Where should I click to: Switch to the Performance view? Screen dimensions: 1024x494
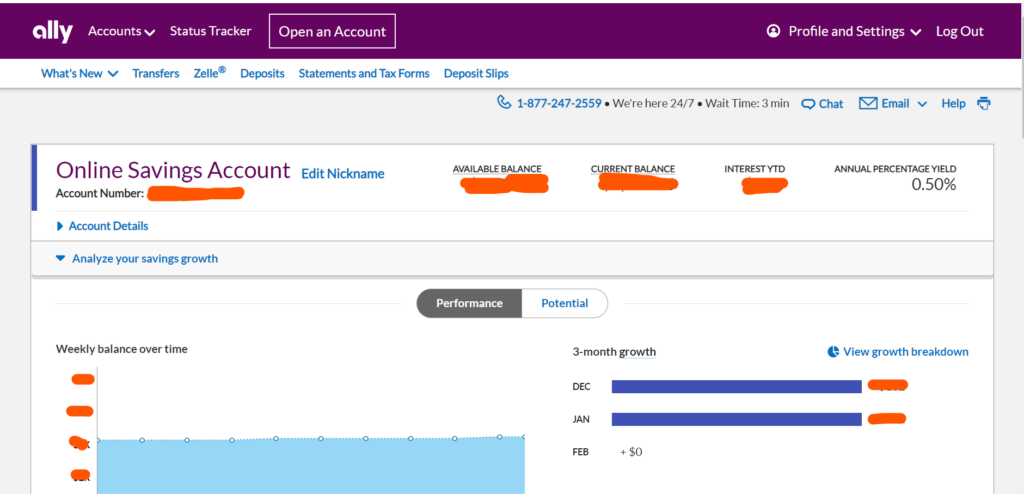pos(470,303)
